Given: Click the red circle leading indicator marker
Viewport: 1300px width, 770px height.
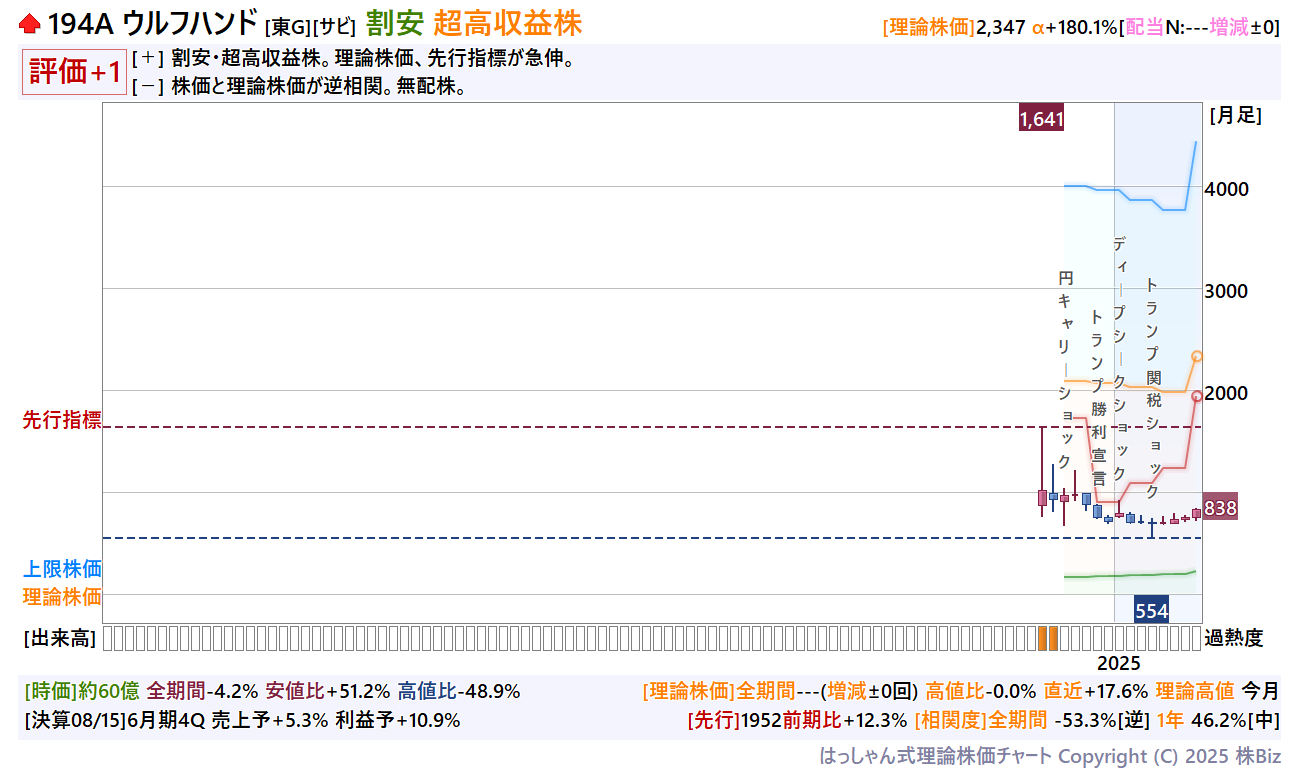Looking at the screenshot, I should coord(1197,396).
